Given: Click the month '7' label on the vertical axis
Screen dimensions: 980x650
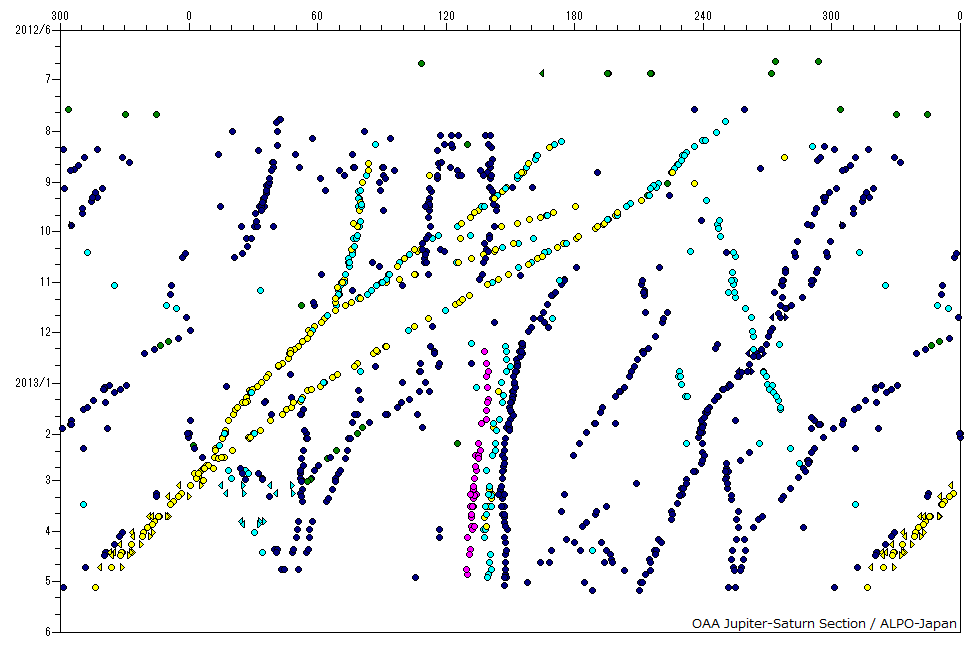Looking at the screenshot, I should tap(48, 79).
